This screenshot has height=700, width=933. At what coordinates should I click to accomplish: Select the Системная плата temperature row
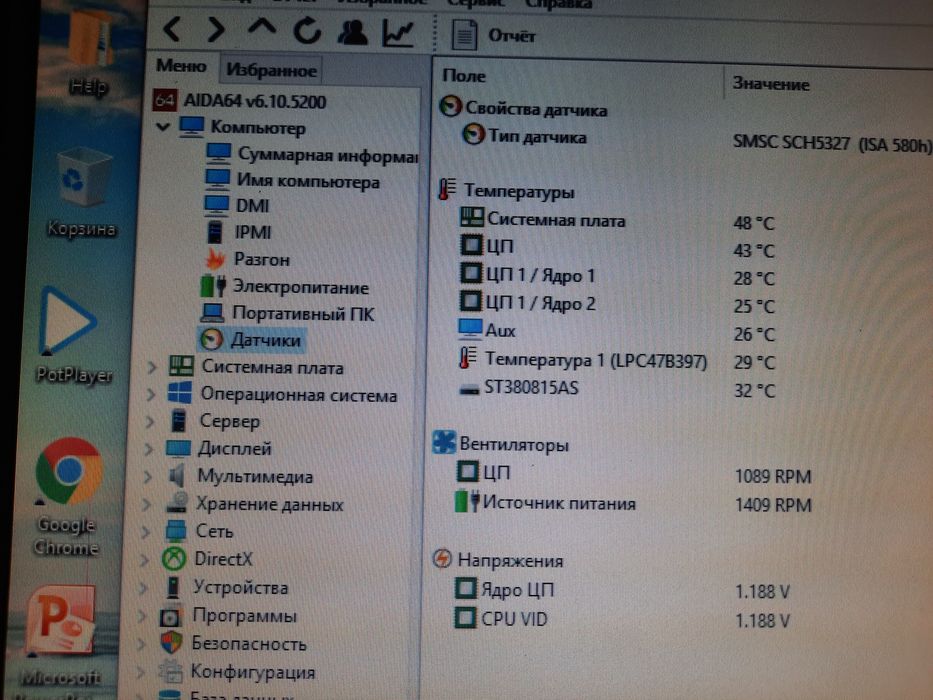click(x=543, y=219)
